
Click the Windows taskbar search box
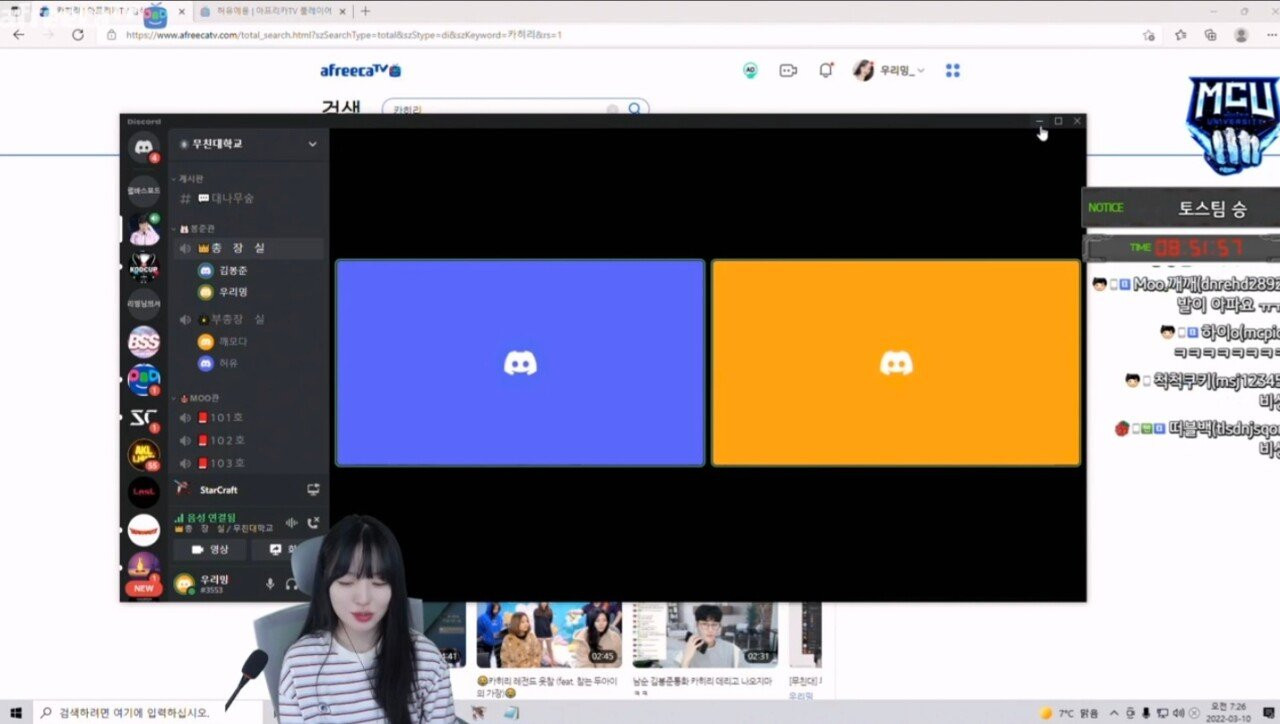tap(147, 712)
